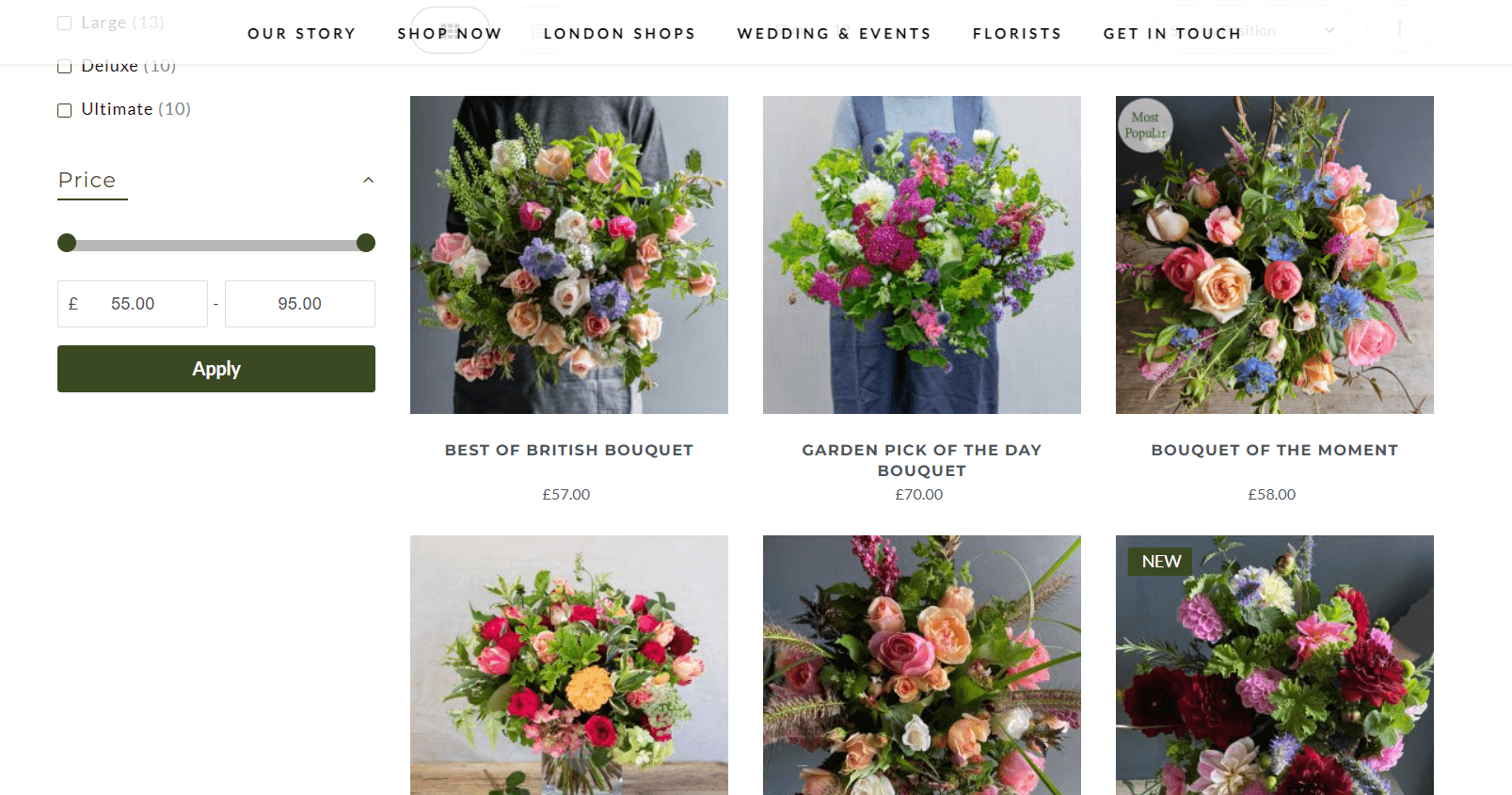This screenshot has height=795, width=1512.
Task: Go to the London Shops page
Action: pyautogui.click(x=619, y=34)
